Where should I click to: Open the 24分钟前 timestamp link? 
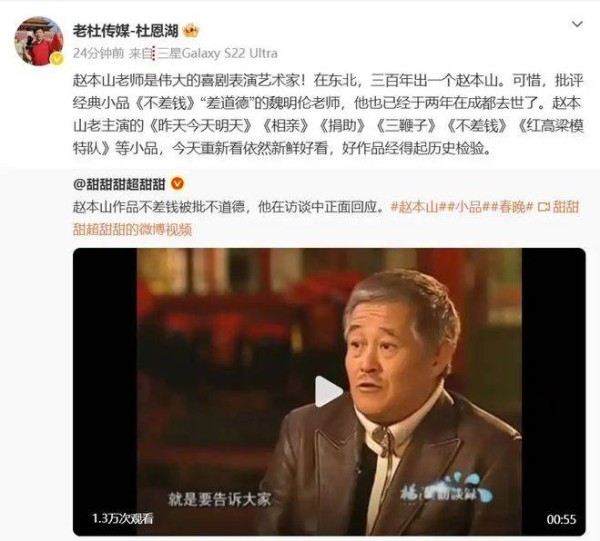coord(98,53)
